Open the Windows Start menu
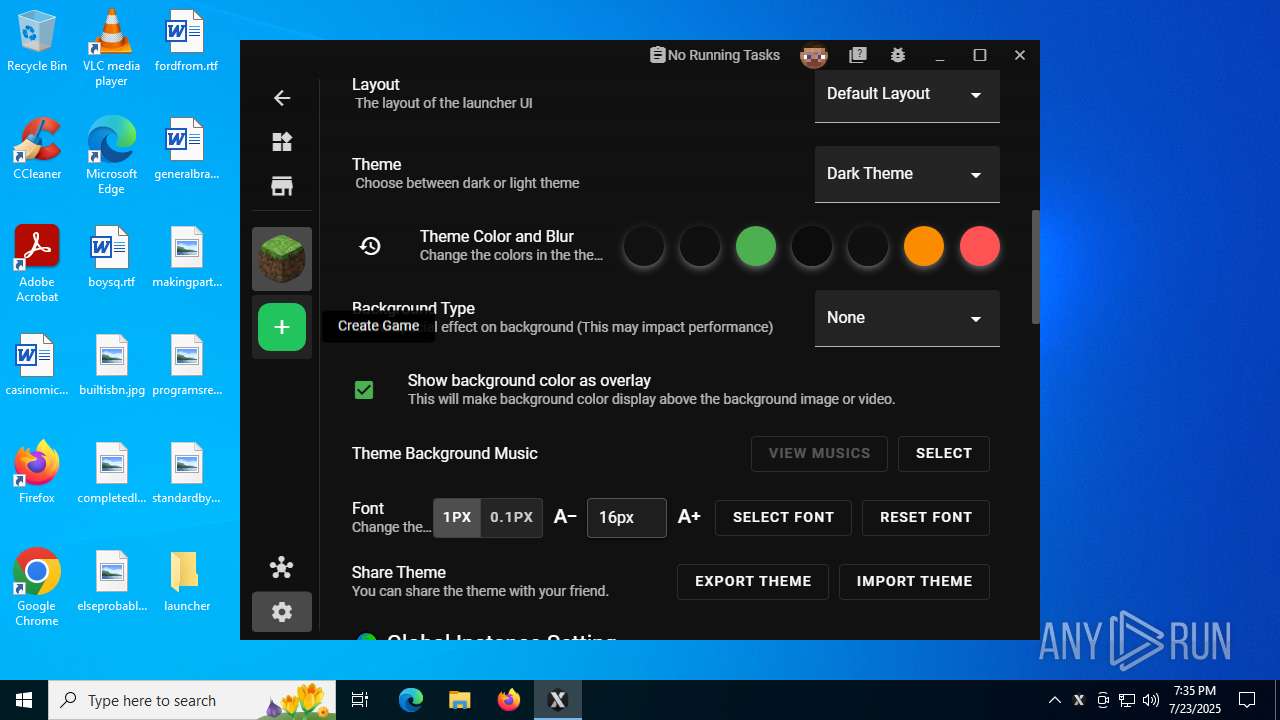The height and width of the screenshot is (720, 1280). 24,700
